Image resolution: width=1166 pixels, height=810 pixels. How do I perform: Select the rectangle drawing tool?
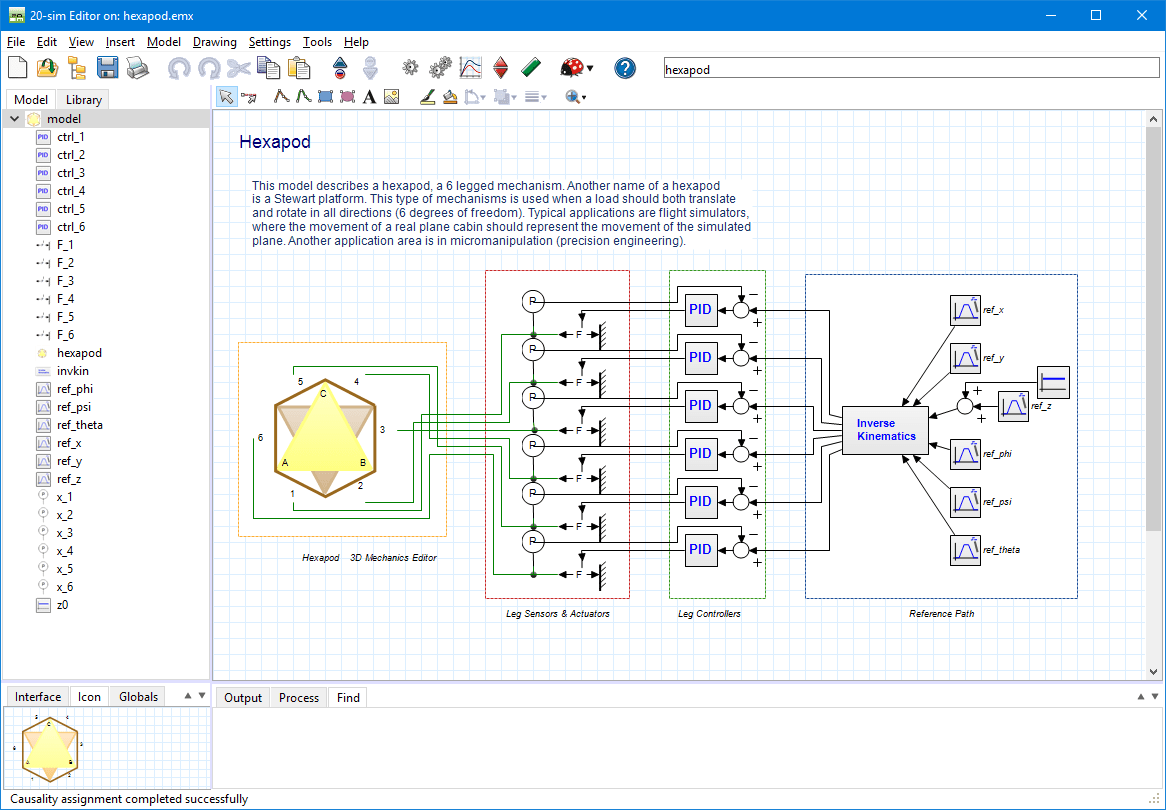click(x=325, y=97)
